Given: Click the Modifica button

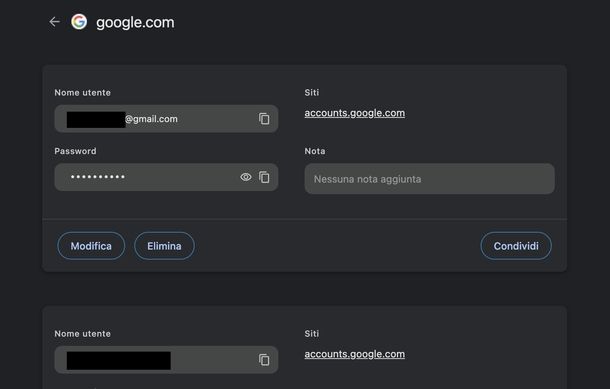Looking at the screenshot, I should click(91, 246).
